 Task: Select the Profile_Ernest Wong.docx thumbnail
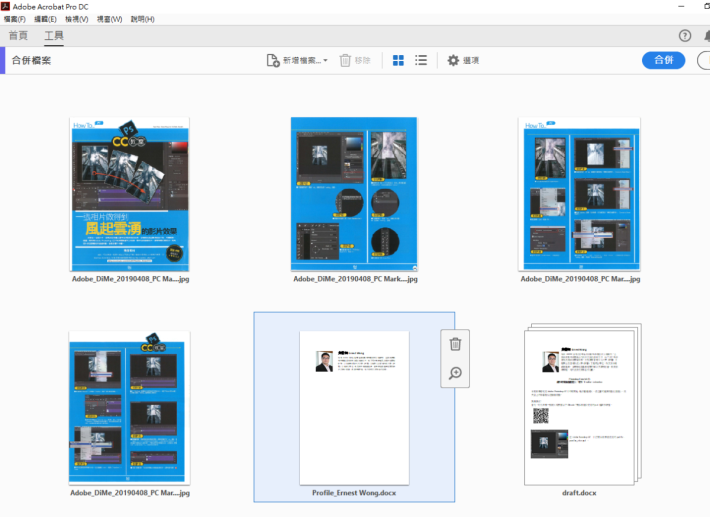(x=354, y=408)
